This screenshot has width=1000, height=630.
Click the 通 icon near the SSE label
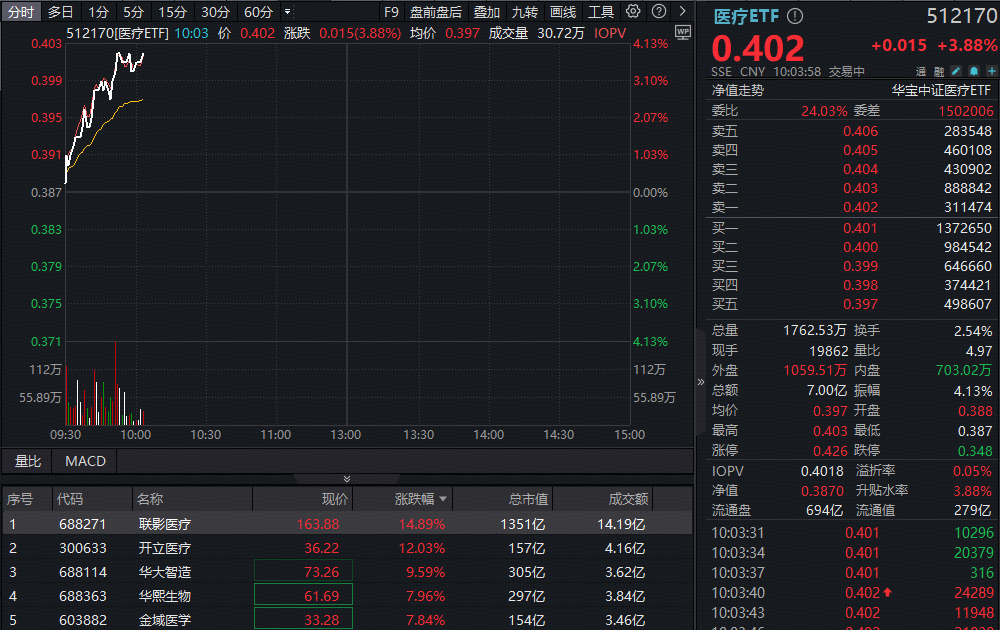coord(921,71)
